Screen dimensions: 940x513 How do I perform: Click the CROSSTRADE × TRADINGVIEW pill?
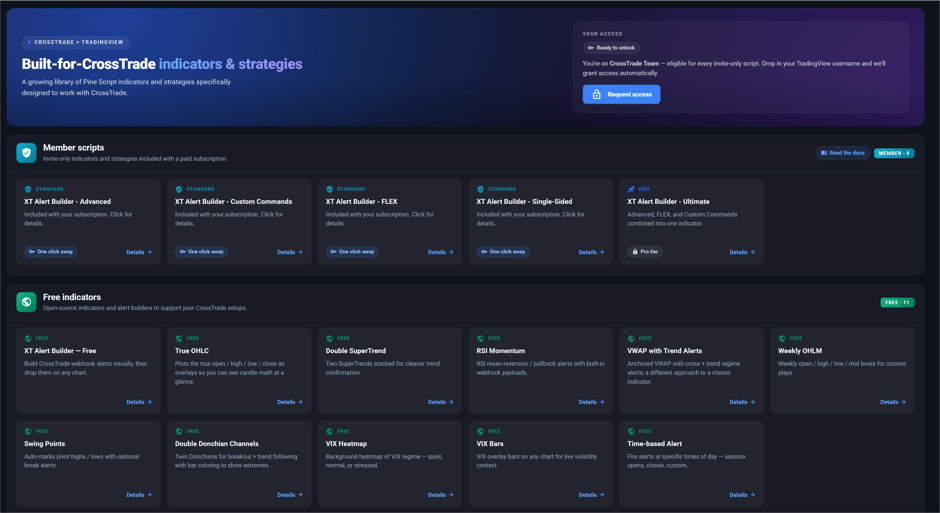(x=76, y=42)
